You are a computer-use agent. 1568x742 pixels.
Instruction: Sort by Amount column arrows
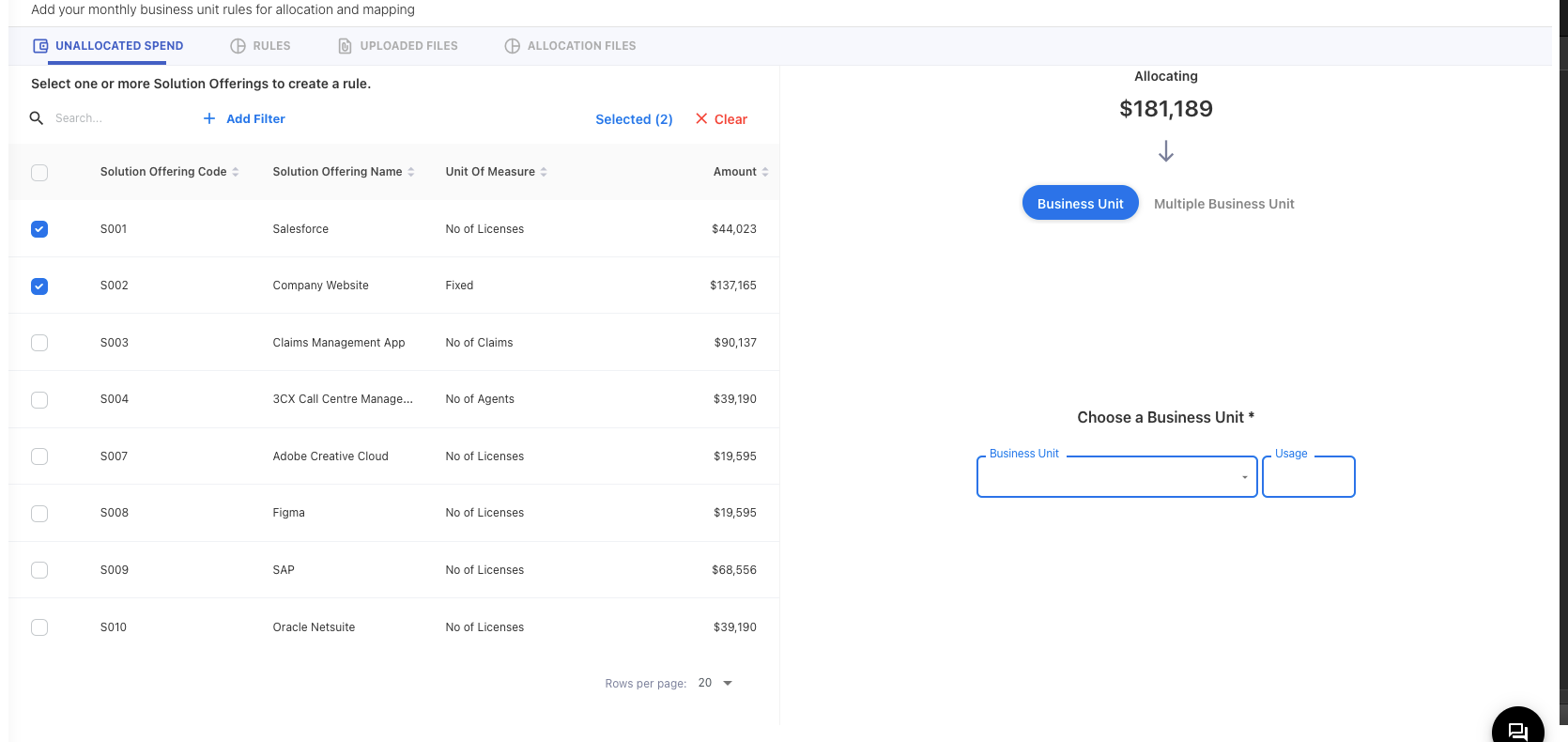[765, 172]
